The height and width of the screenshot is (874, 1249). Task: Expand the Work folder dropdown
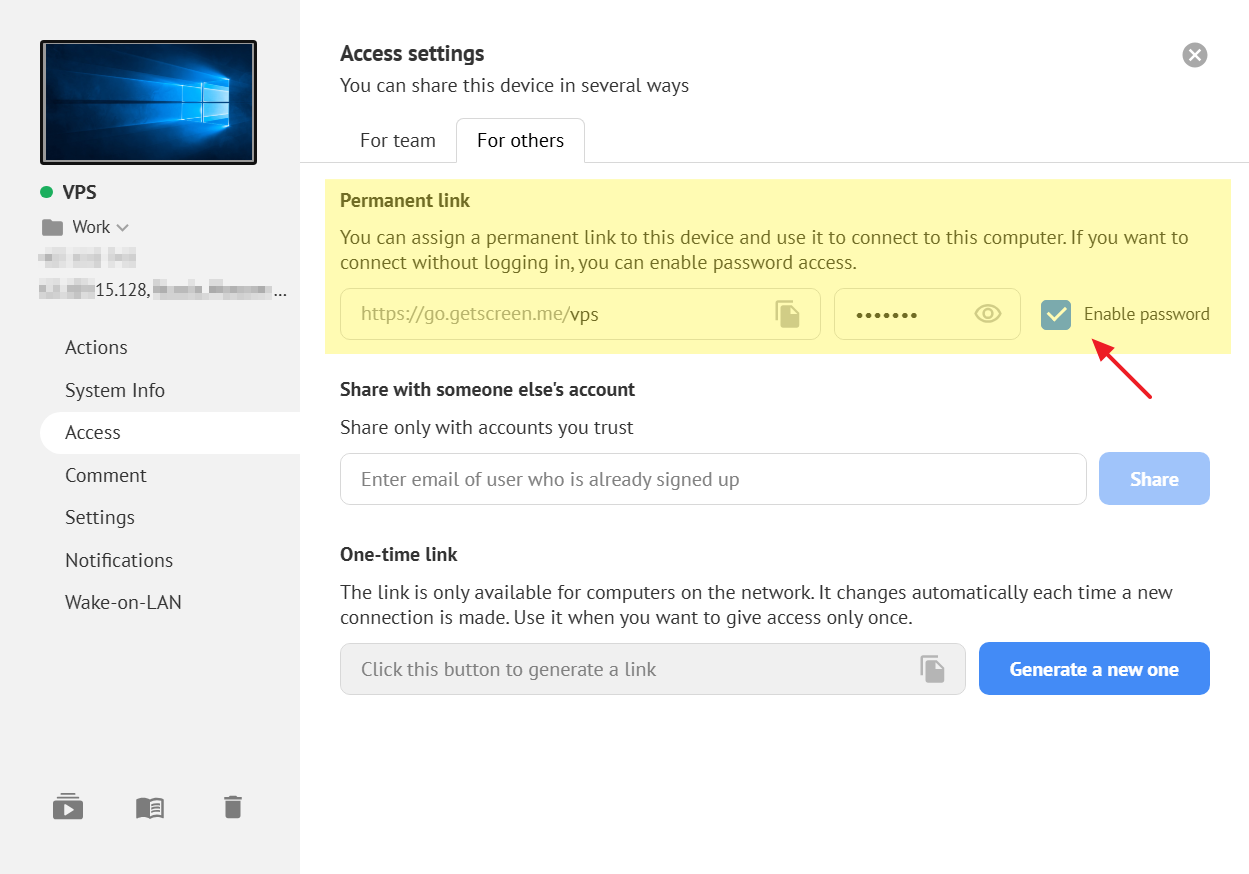click(x=123, y=227)
